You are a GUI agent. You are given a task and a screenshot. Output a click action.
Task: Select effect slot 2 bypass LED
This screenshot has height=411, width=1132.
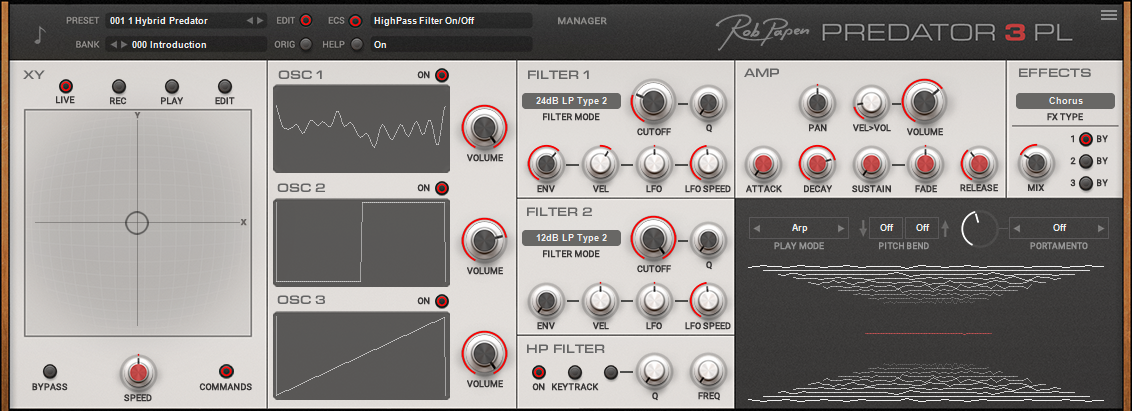coord(1086,162)
